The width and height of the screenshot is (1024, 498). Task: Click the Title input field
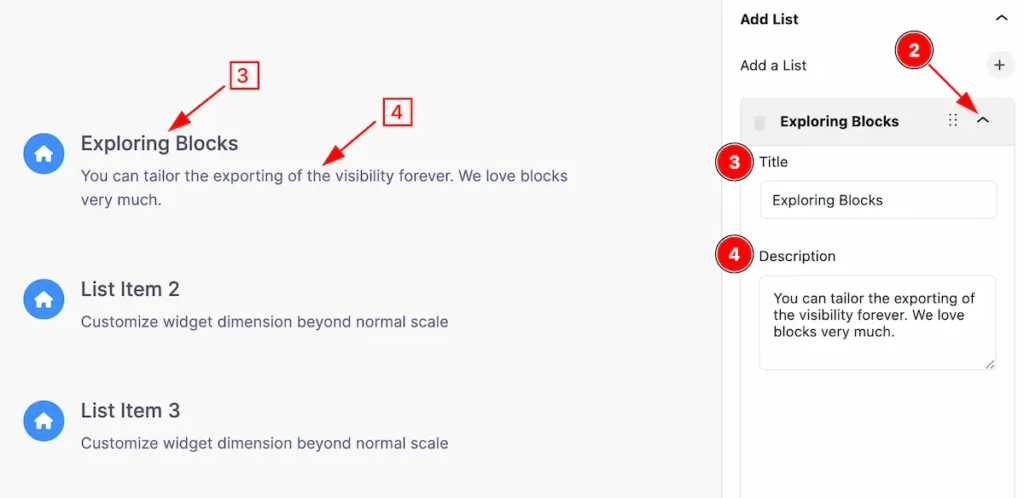coord(878,200)
